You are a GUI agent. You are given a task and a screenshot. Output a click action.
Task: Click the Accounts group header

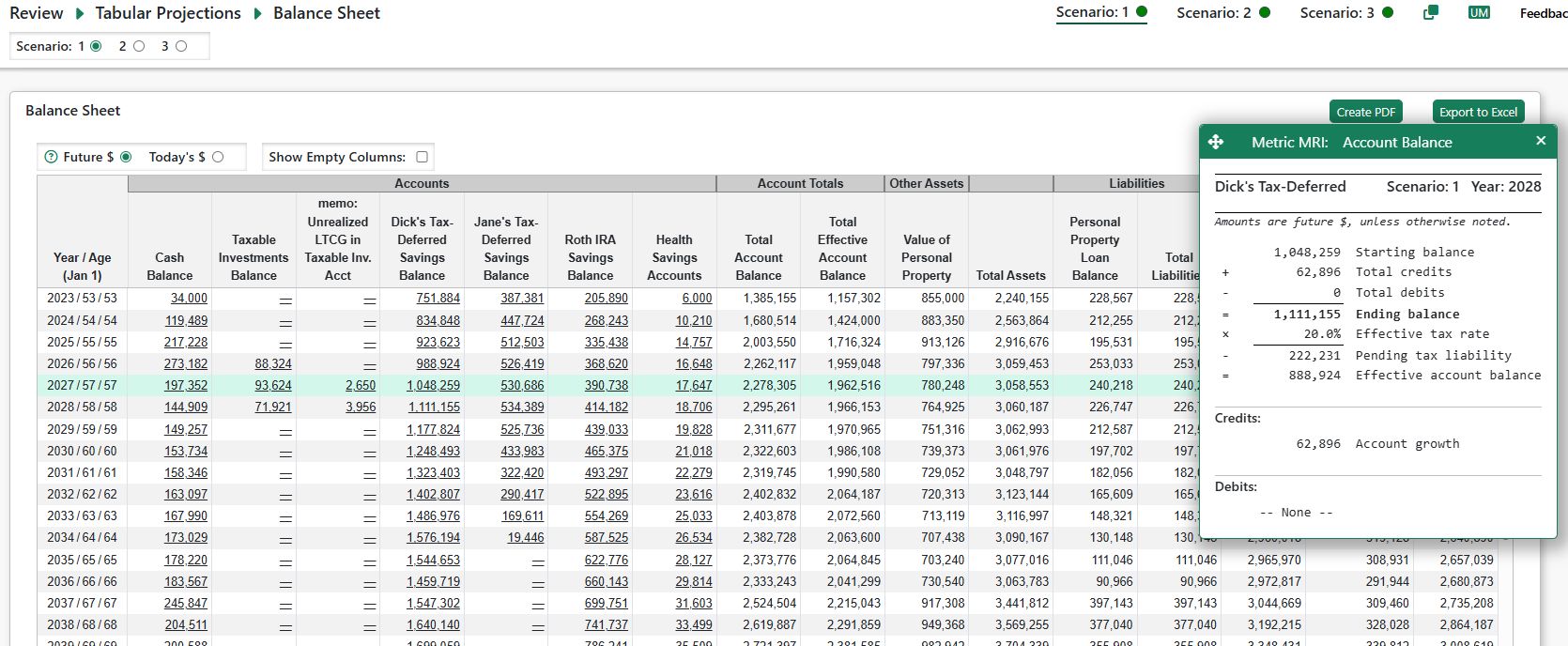[x=422, y=183]
